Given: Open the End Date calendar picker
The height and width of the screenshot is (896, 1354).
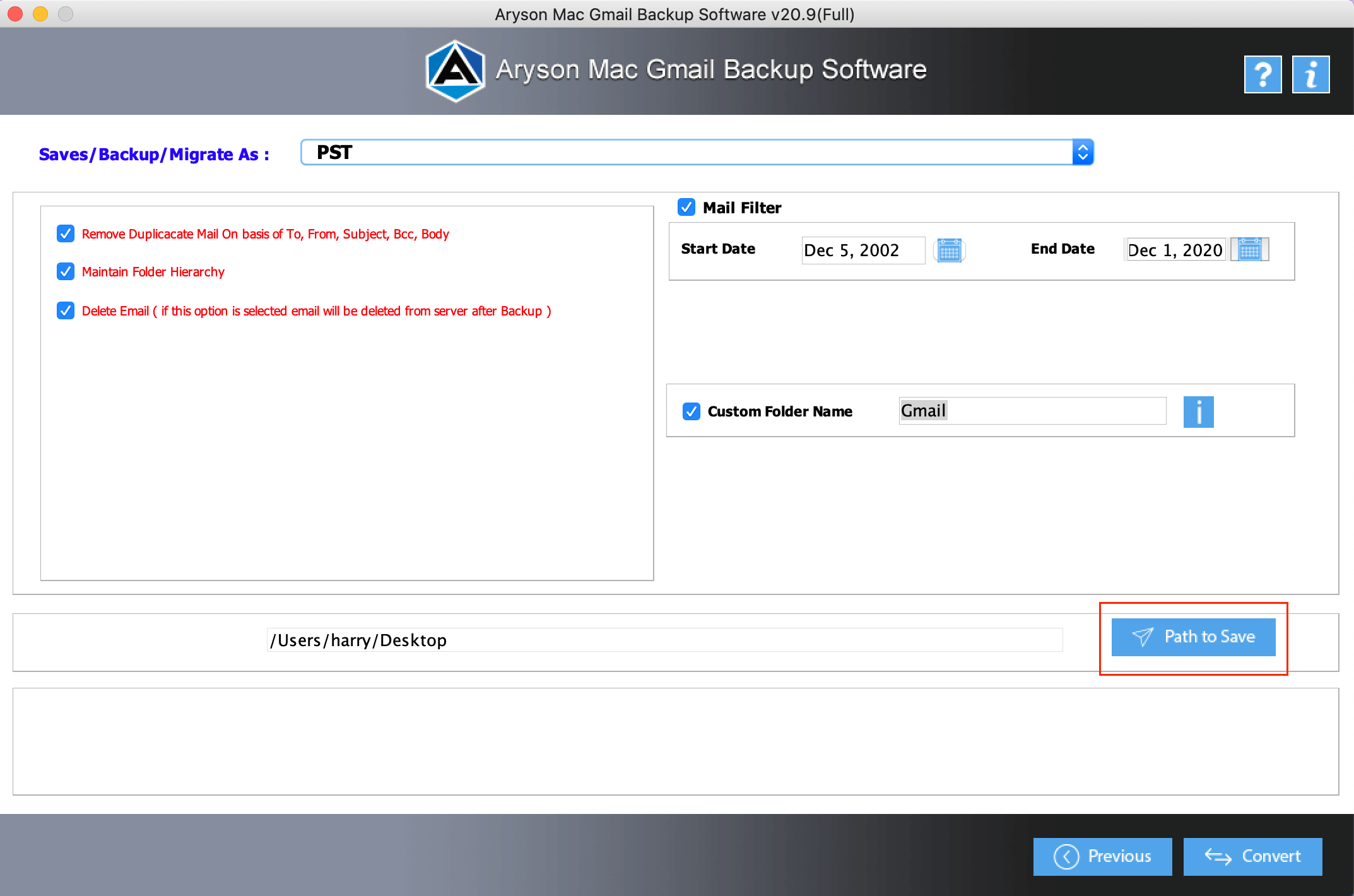Looking at the screenshot, I should (1249, 249).
